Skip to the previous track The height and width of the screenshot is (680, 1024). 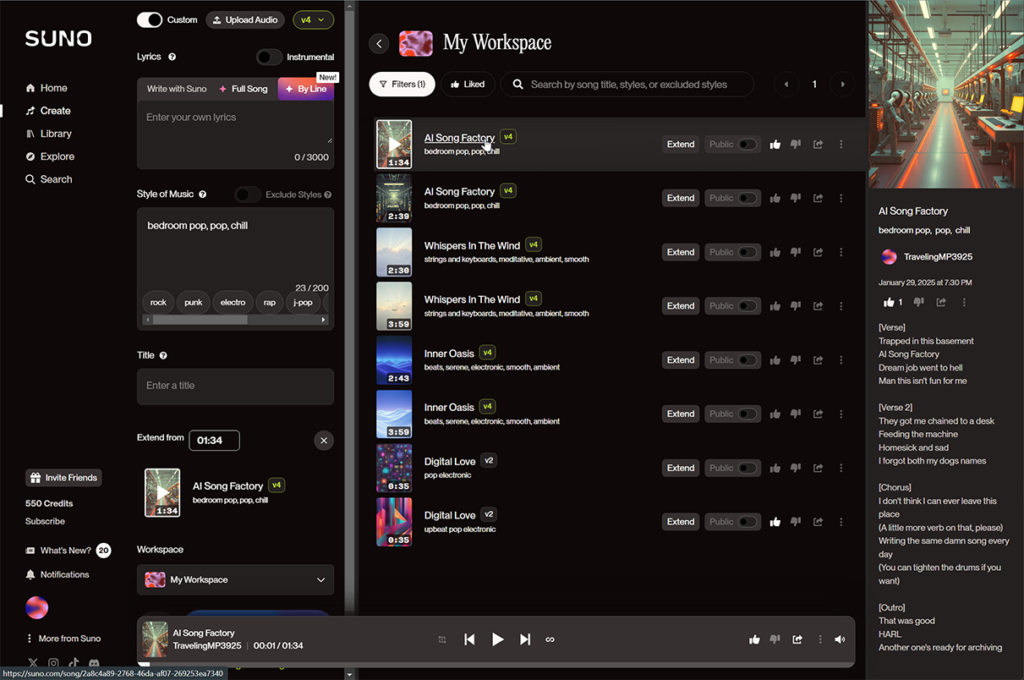tap(469, 640)
